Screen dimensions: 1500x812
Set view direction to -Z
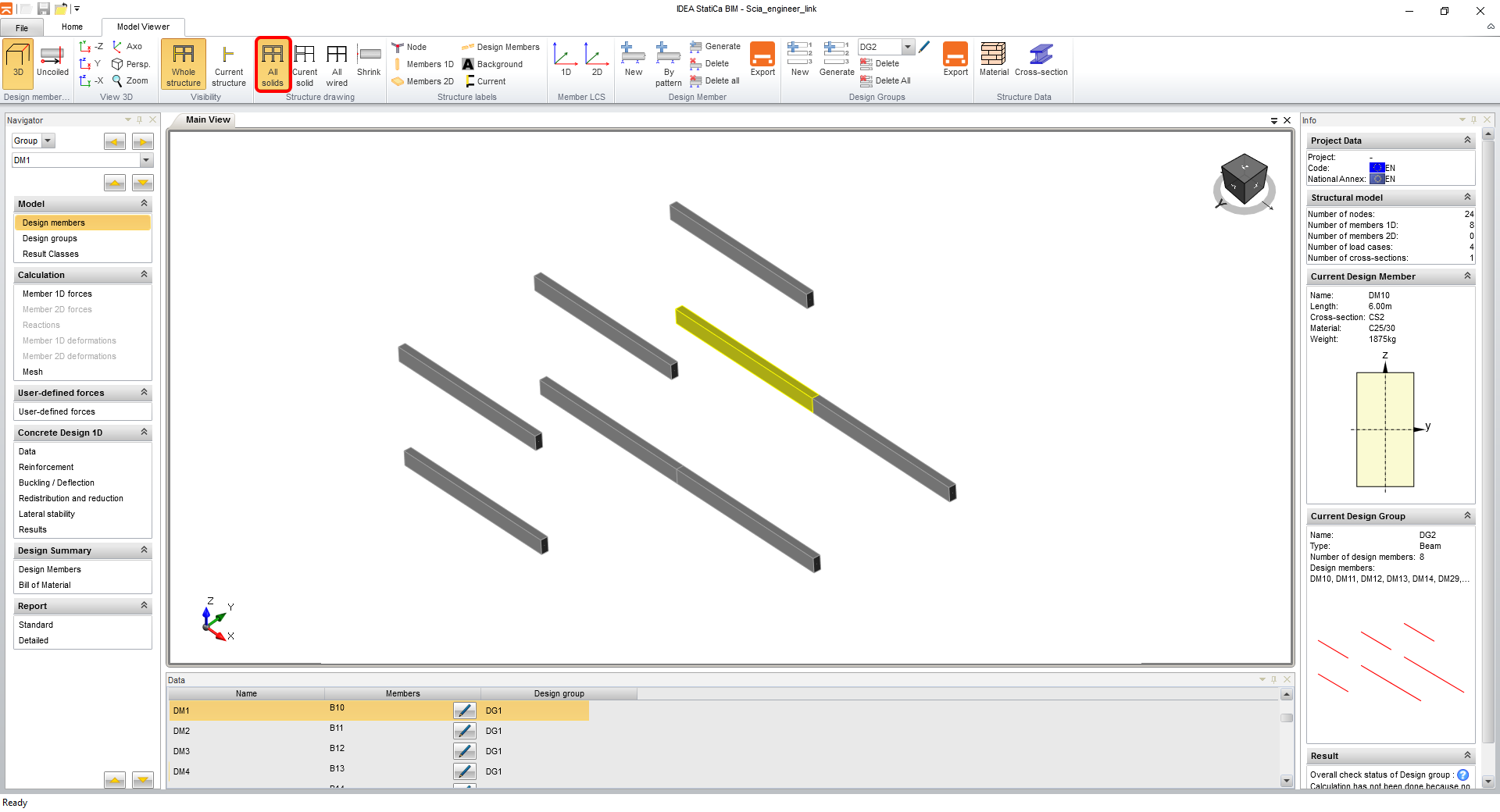click(x=91, y=47)
